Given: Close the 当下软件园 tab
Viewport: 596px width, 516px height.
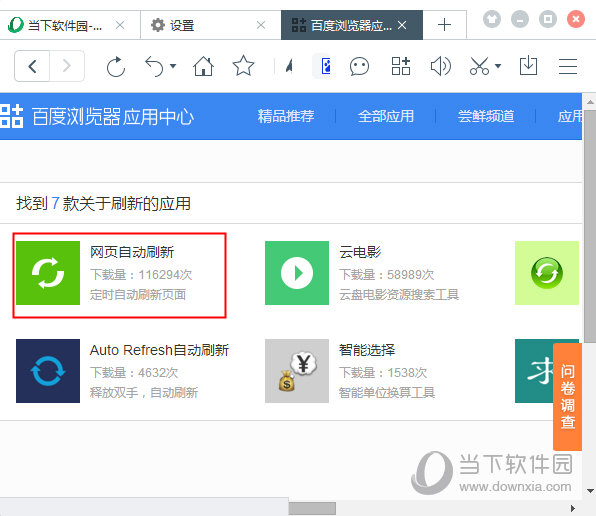Looking at the screenshot, I should [120, 25].
